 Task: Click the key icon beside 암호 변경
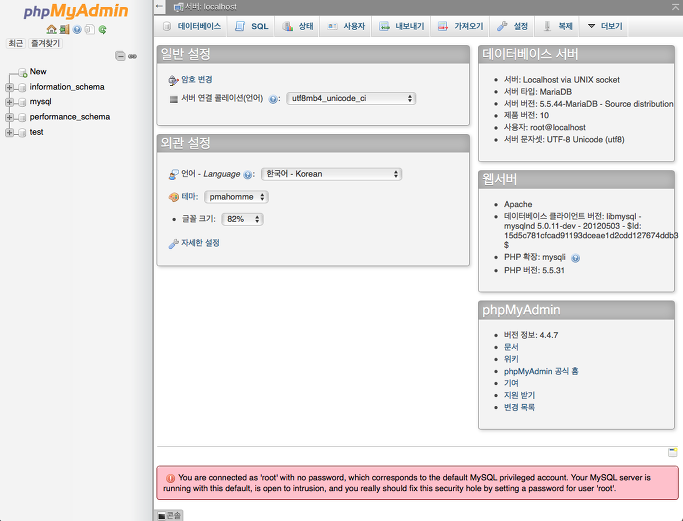173,80
